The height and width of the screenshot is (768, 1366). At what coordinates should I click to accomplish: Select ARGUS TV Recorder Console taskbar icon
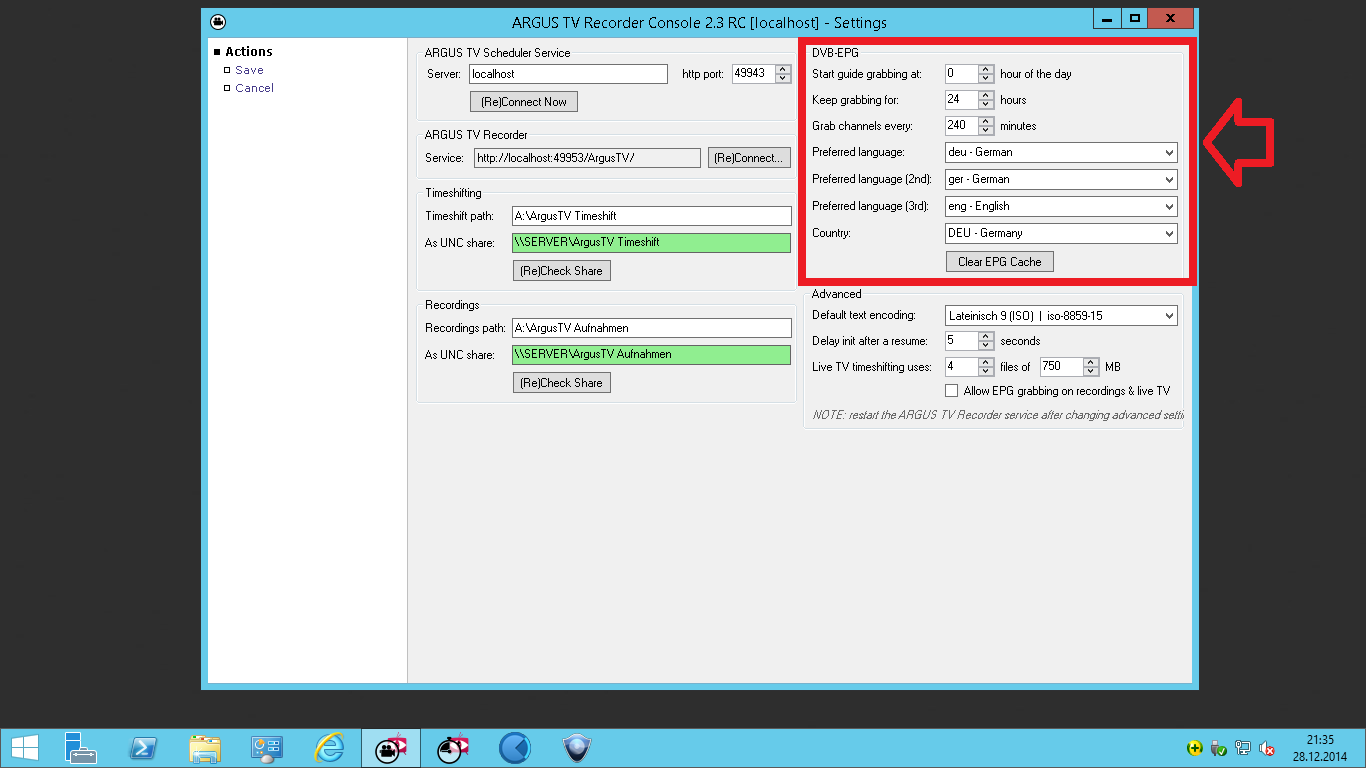[x=390, y=748]
